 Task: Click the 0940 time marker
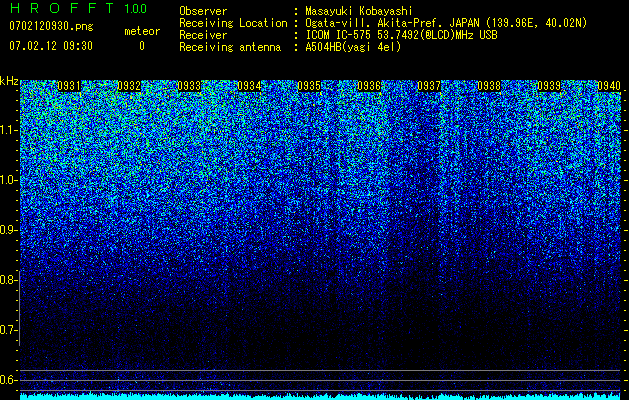pyautogui.click(x=609, y=86)
